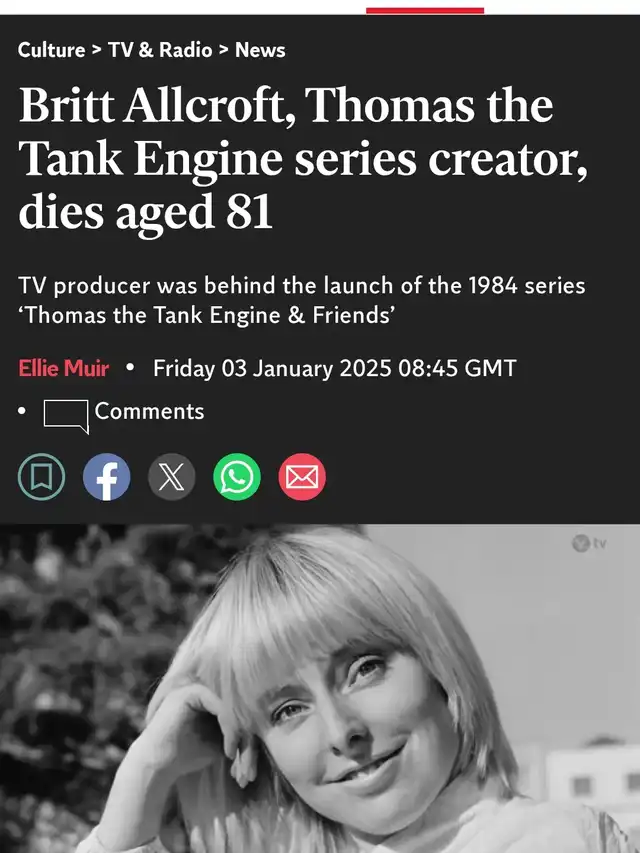This screenshot has height=853, width=640.
Task: Click the Friday 03 January 2025 timestamp
Action: tap(334, 368)
